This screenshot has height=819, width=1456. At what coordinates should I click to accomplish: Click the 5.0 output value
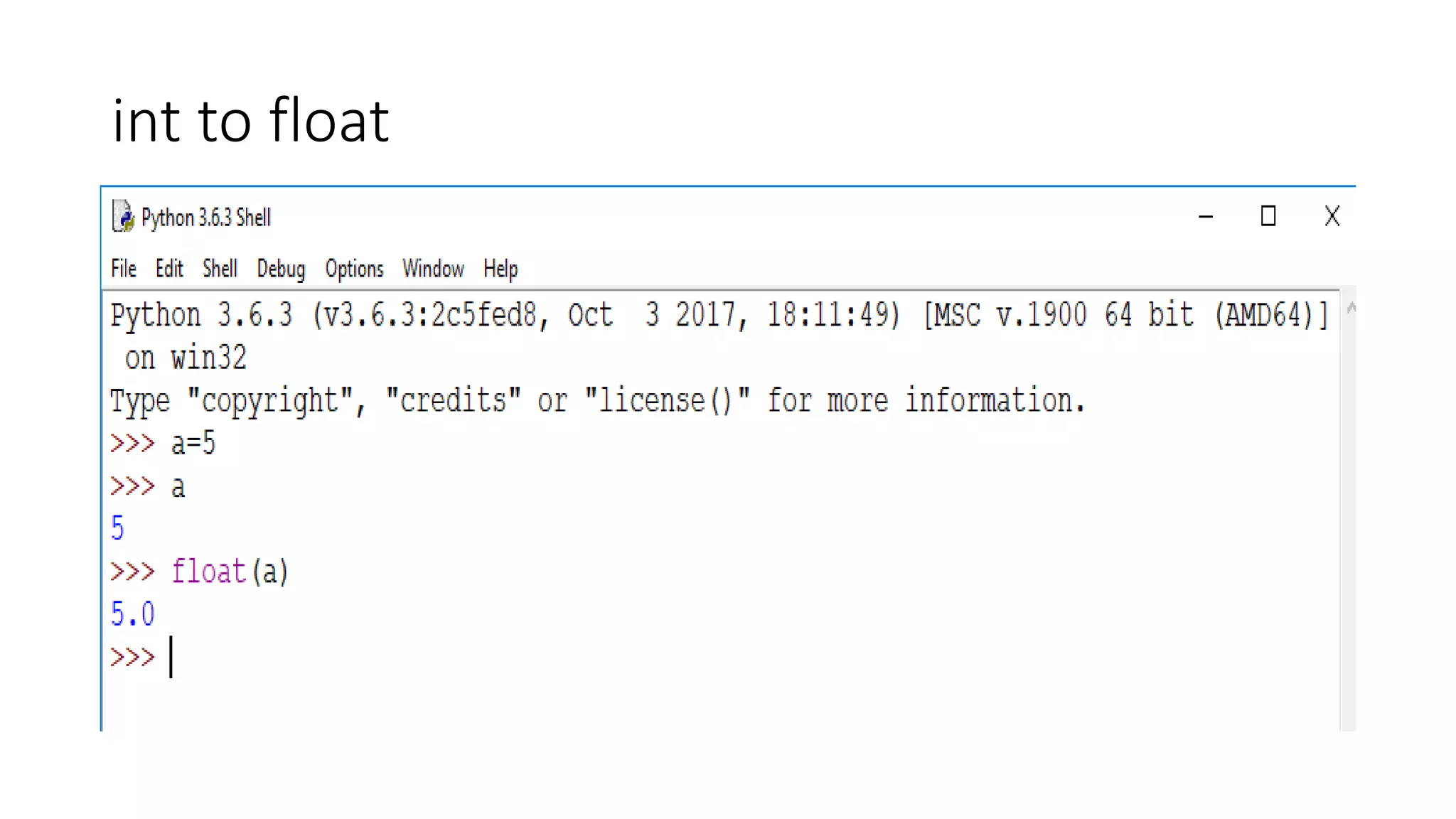(132, 614)
